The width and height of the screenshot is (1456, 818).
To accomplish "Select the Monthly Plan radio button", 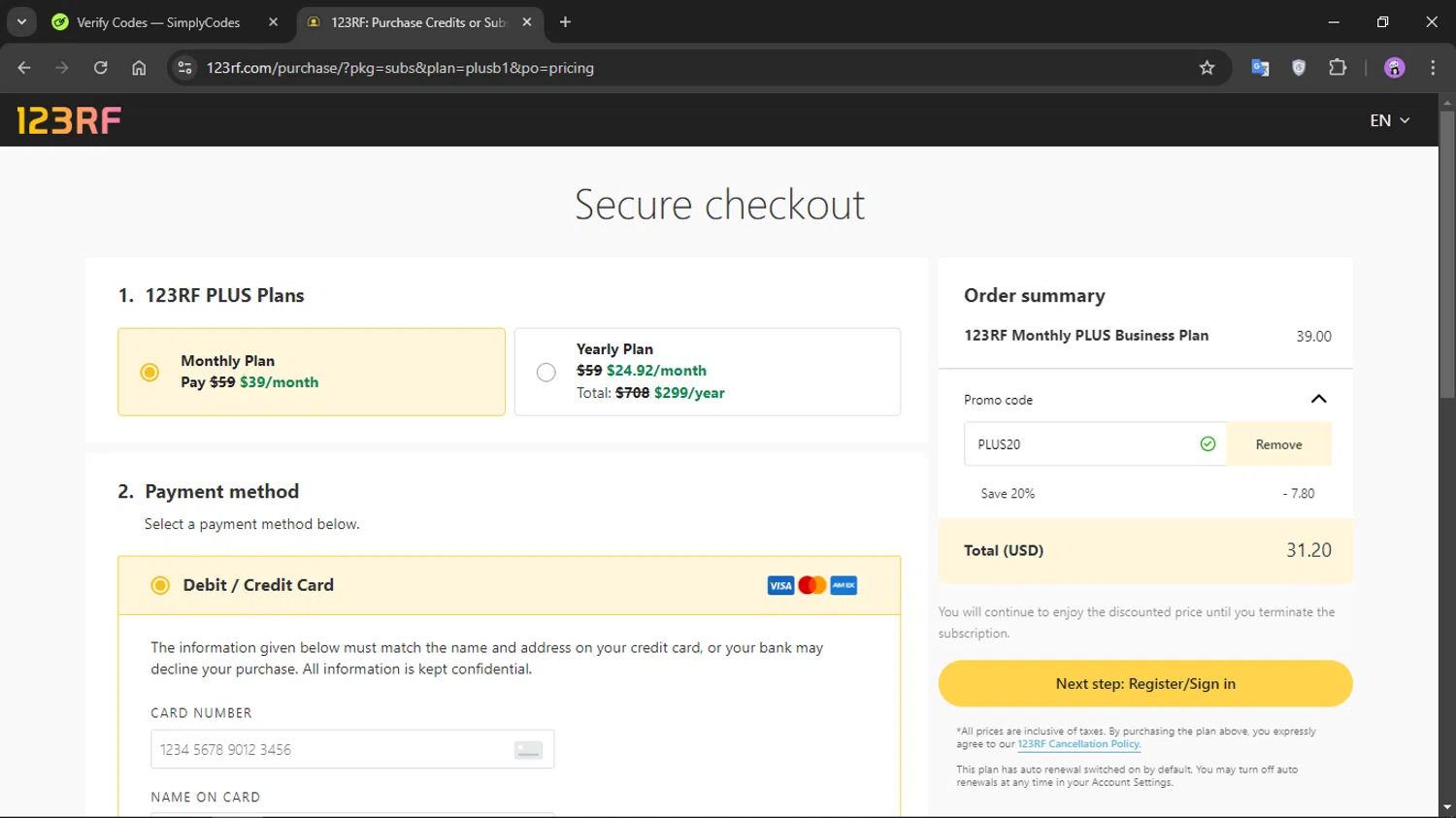I will (x=149, y=372).
